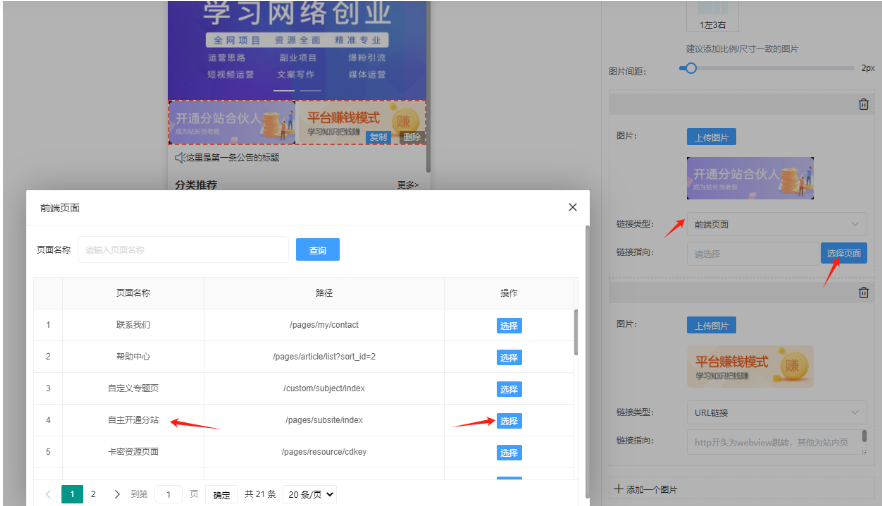882x506 pixels.
Task: Click the 开通分站合伙人 banner in preview
Action: click(x=232, y=122)
